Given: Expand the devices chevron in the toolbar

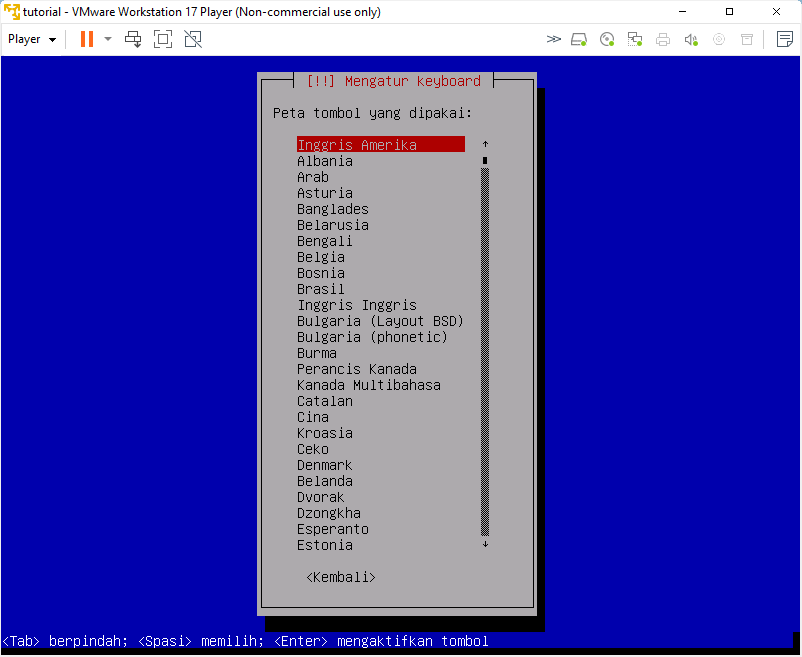Looking at the screenshot, I should (553, 39).
